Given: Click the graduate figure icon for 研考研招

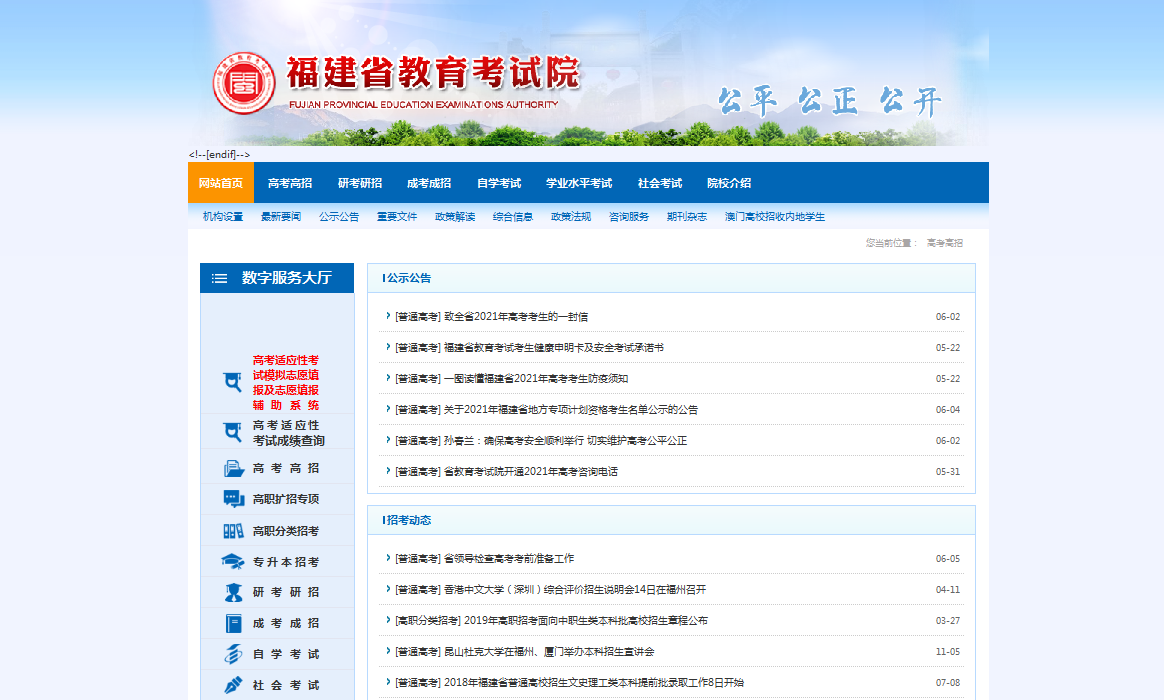Looking at the screenshot, I should point(234,592).
